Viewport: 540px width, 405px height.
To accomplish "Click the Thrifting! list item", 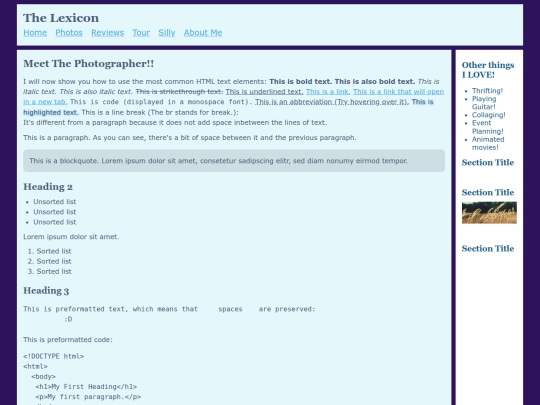I will [487, 91].
